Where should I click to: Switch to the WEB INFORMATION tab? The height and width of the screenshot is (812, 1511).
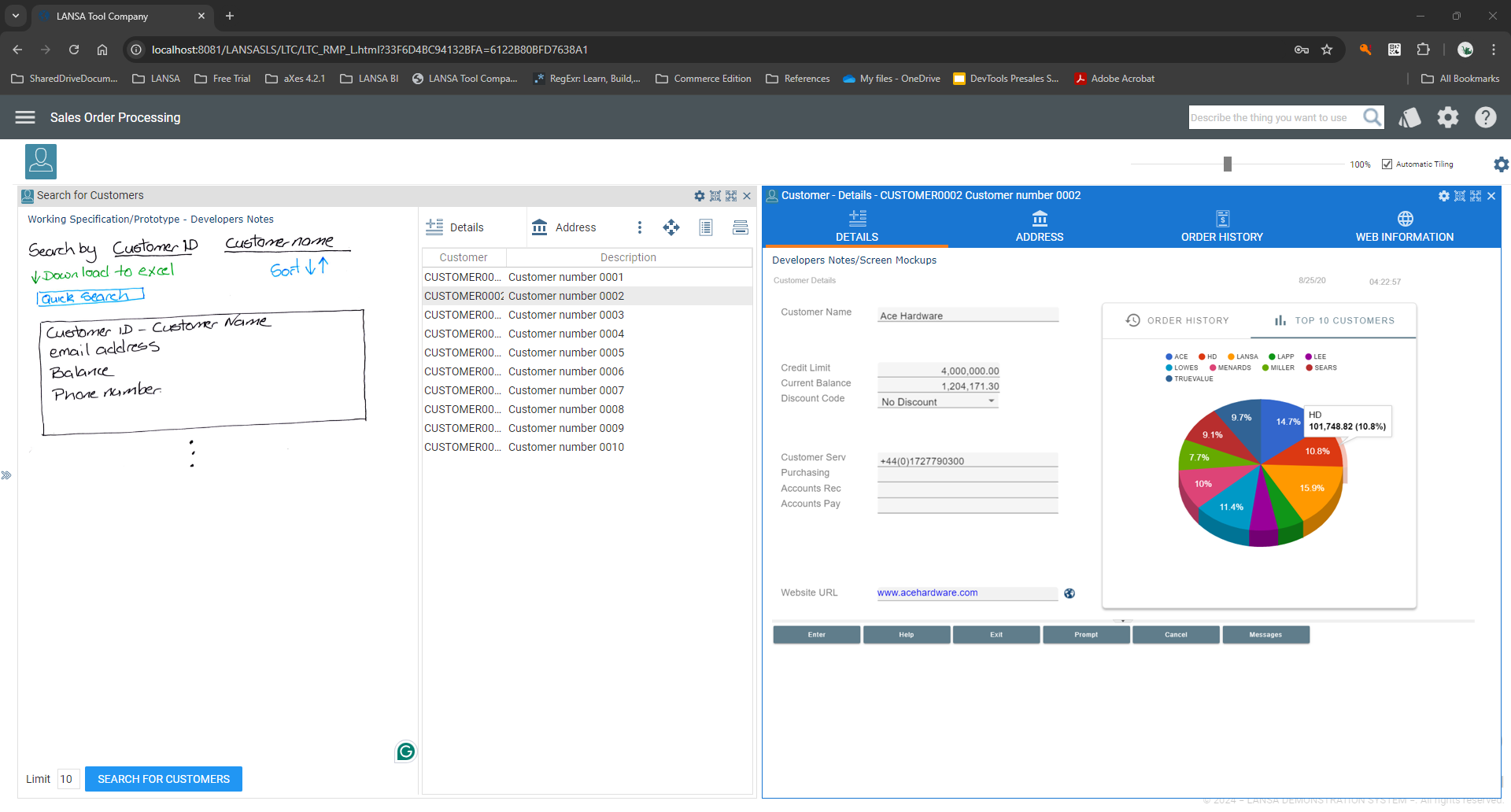coord(1404,227)
